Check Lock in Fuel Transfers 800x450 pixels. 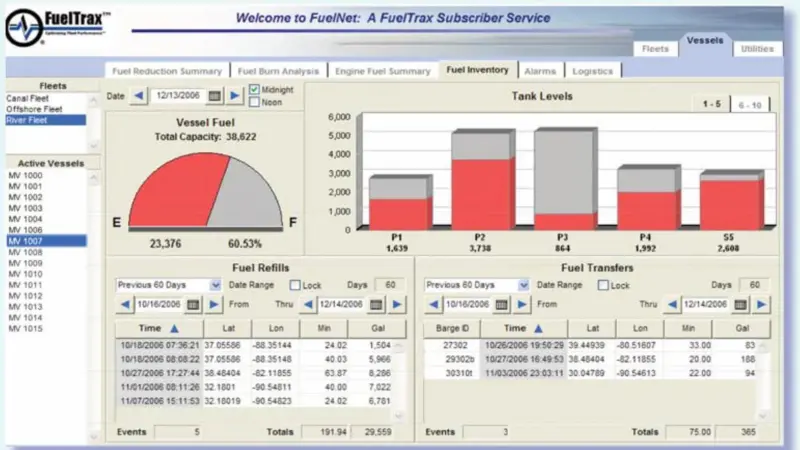603,285
